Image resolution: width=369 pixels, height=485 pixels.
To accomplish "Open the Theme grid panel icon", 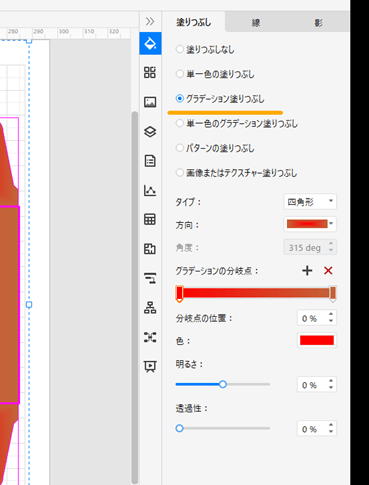I will [150, 72].
